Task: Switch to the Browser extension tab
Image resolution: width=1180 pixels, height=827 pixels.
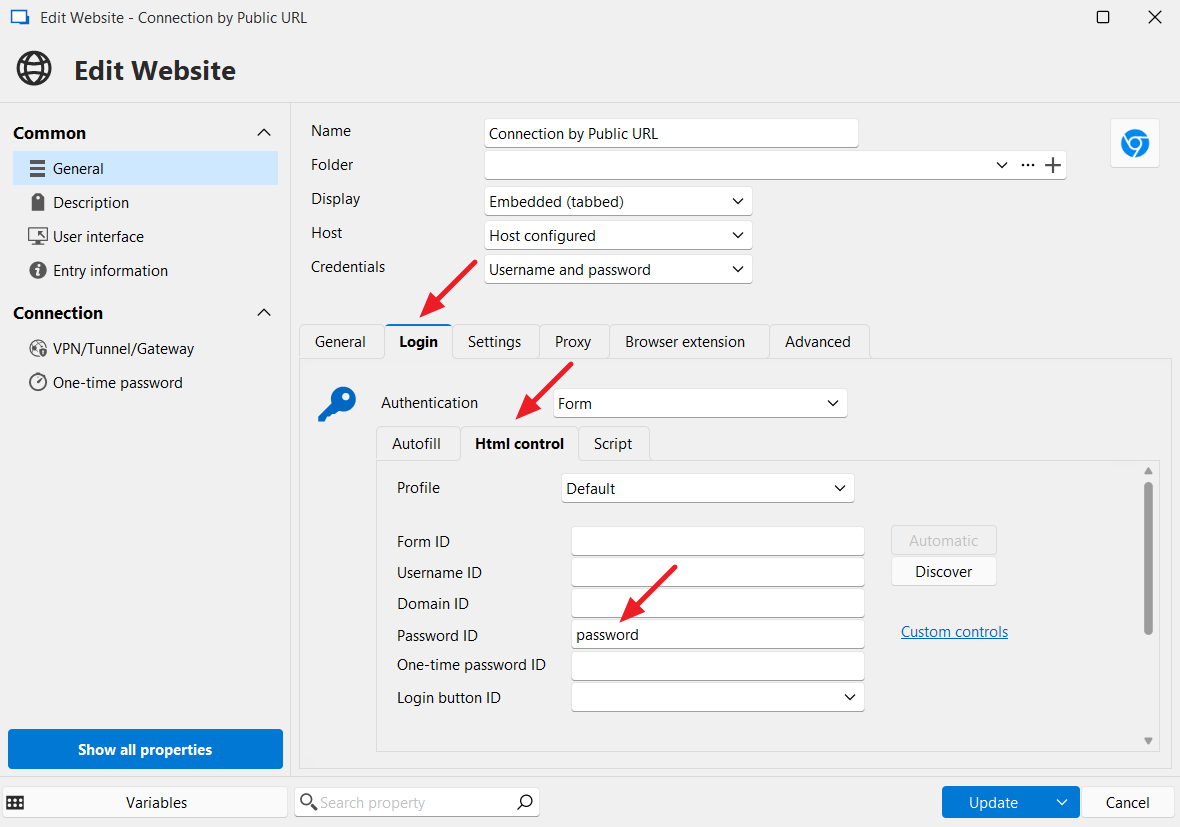Action: 685,342
